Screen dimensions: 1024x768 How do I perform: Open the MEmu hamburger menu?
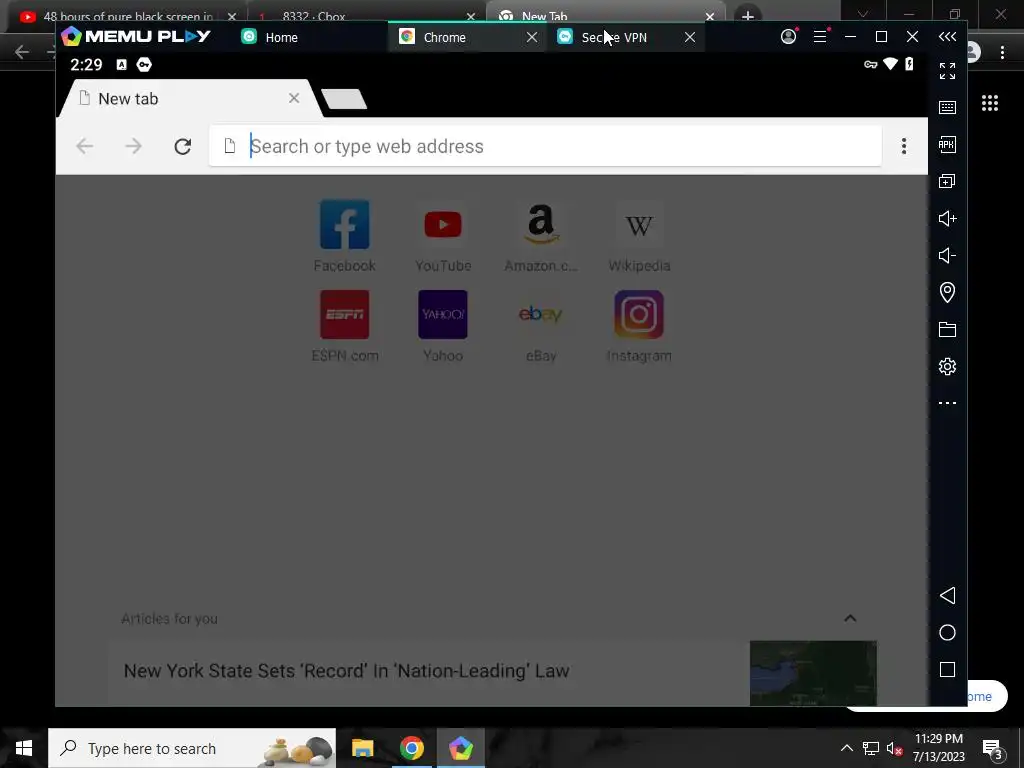click(820, 37)
